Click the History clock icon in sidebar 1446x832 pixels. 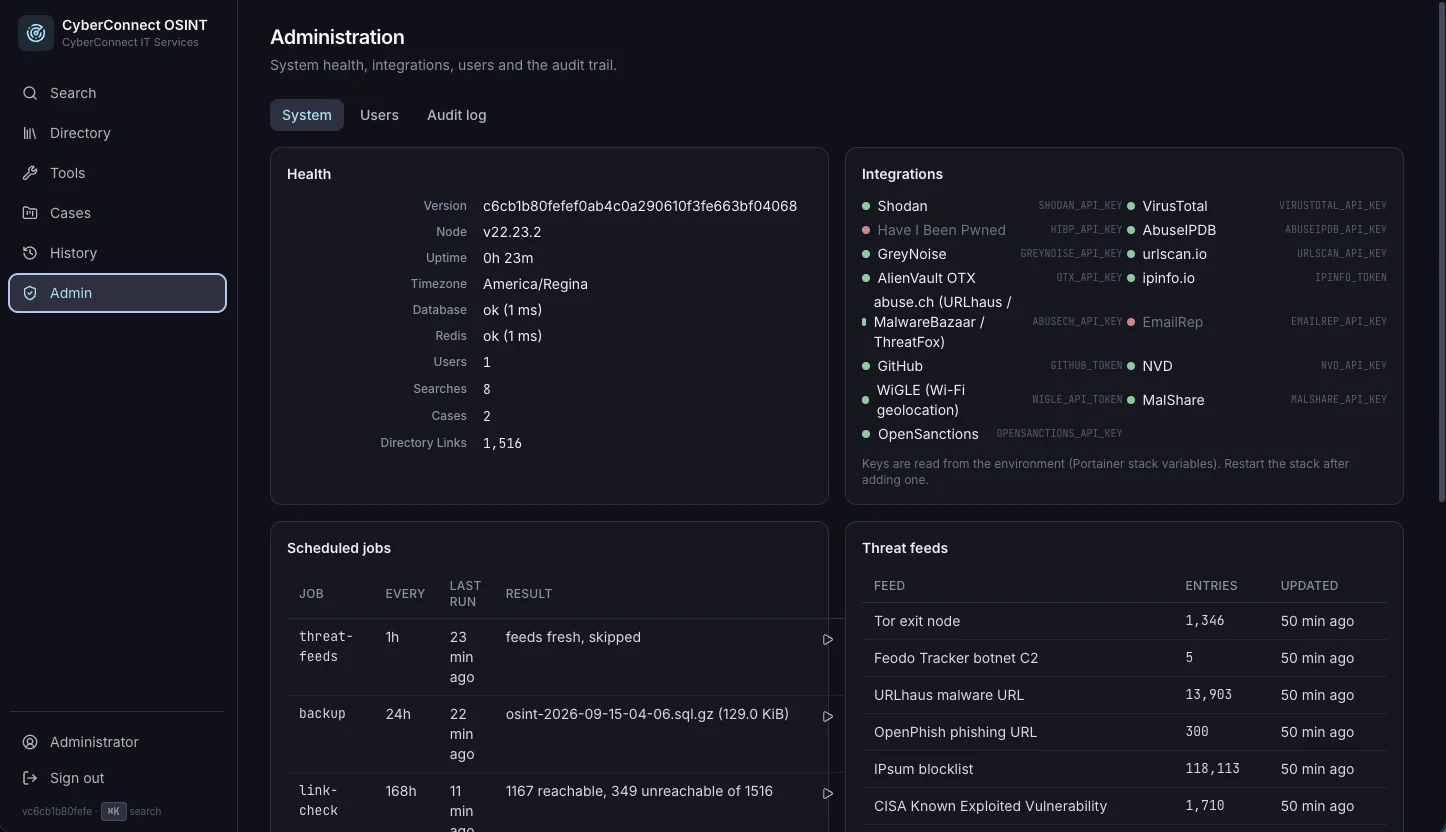pyautogui.click(x=30, y=253)
